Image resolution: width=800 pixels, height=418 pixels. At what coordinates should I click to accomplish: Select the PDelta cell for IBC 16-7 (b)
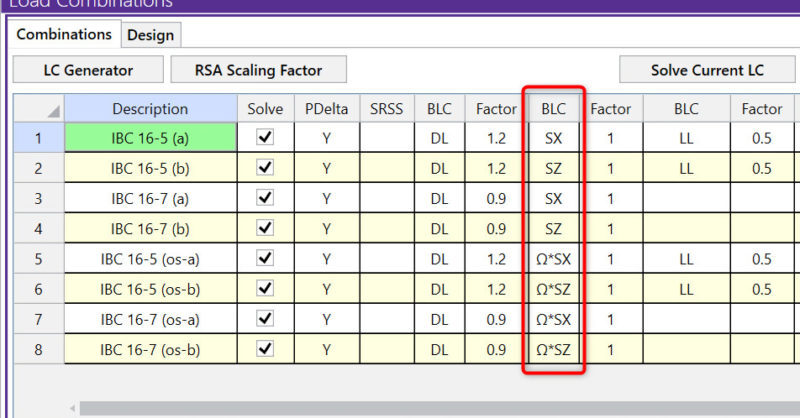coord(326,229)
